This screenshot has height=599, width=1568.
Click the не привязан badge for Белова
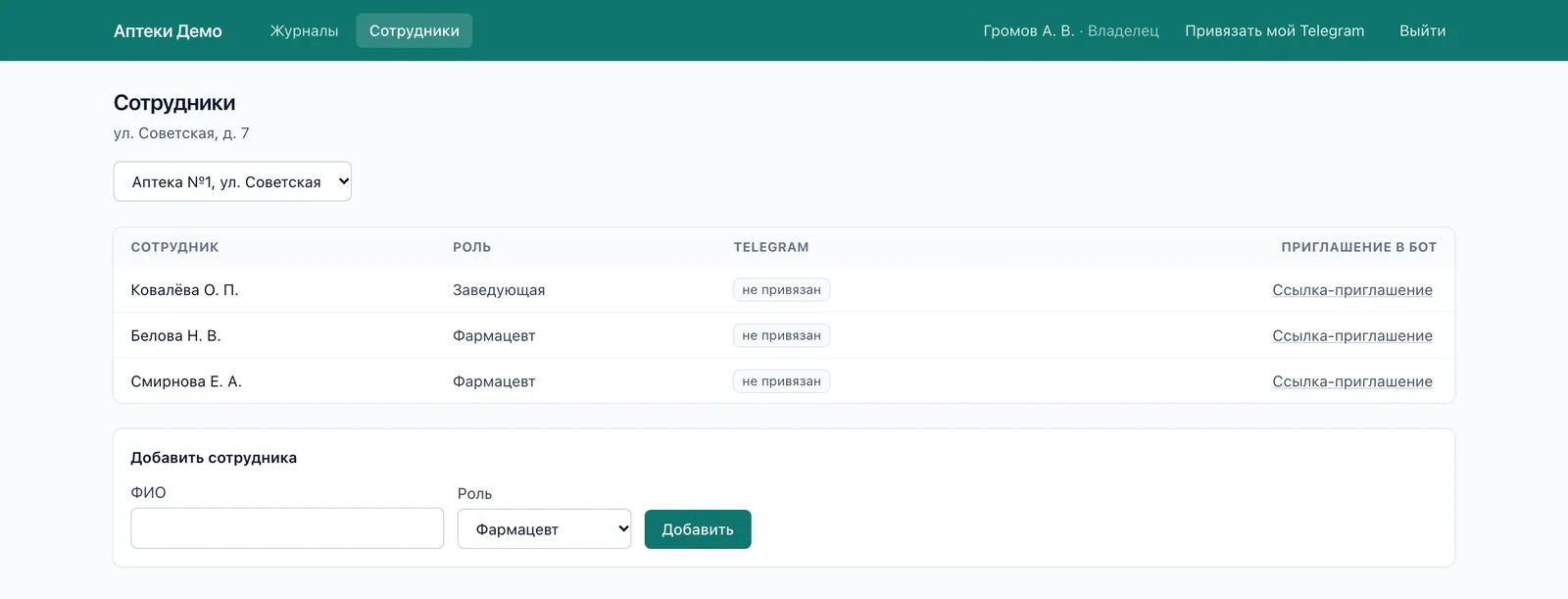(x=781, y=336)
